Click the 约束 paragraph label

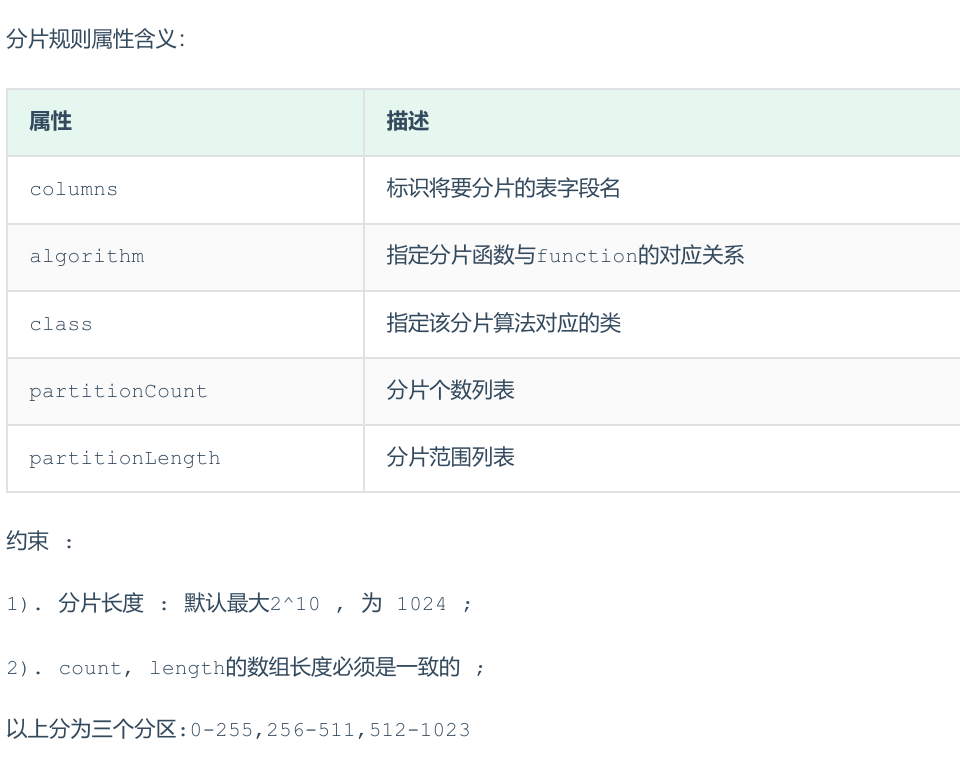tap(28, 542)
